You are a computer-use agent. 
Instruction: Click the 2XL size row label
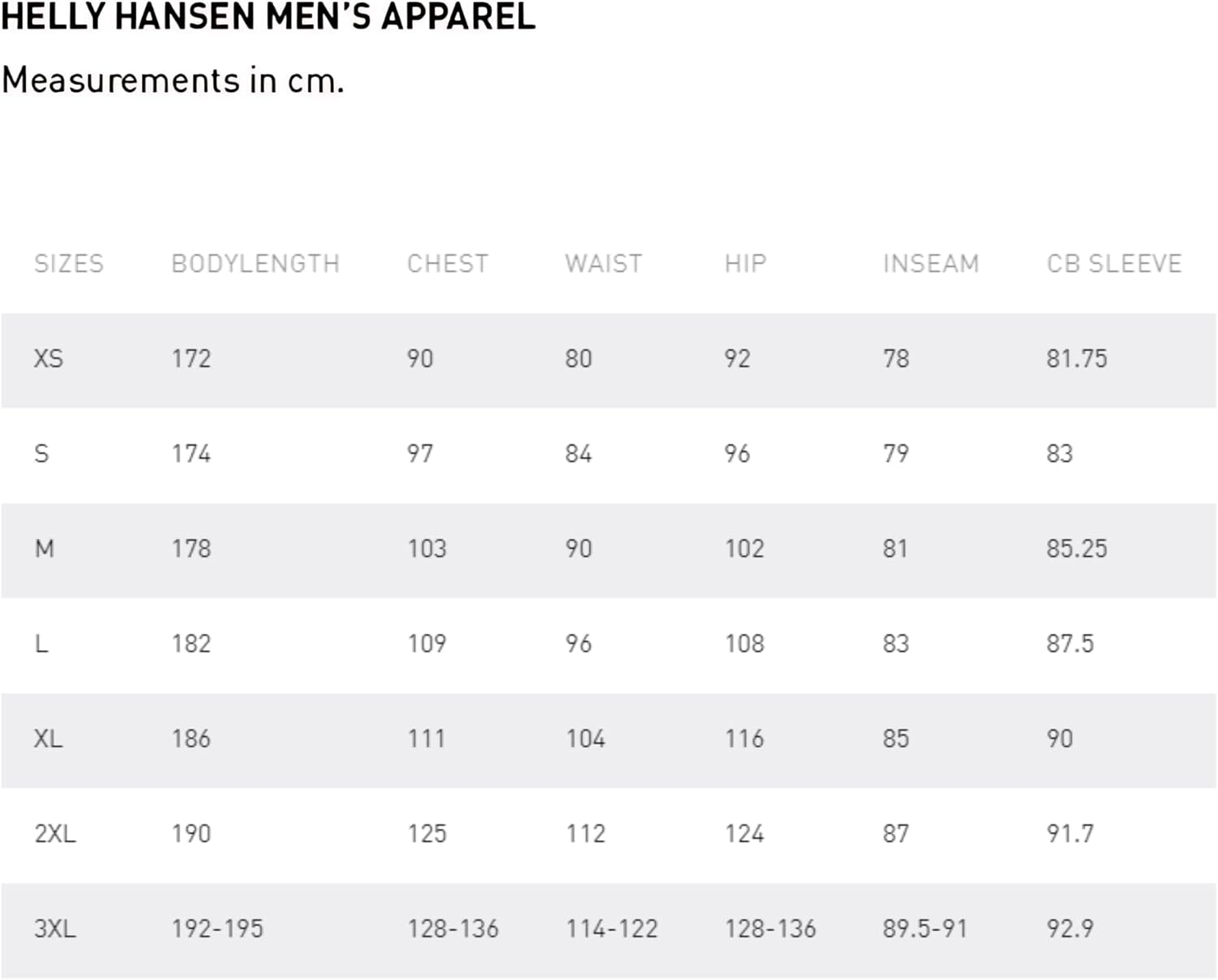coord(55,834)
